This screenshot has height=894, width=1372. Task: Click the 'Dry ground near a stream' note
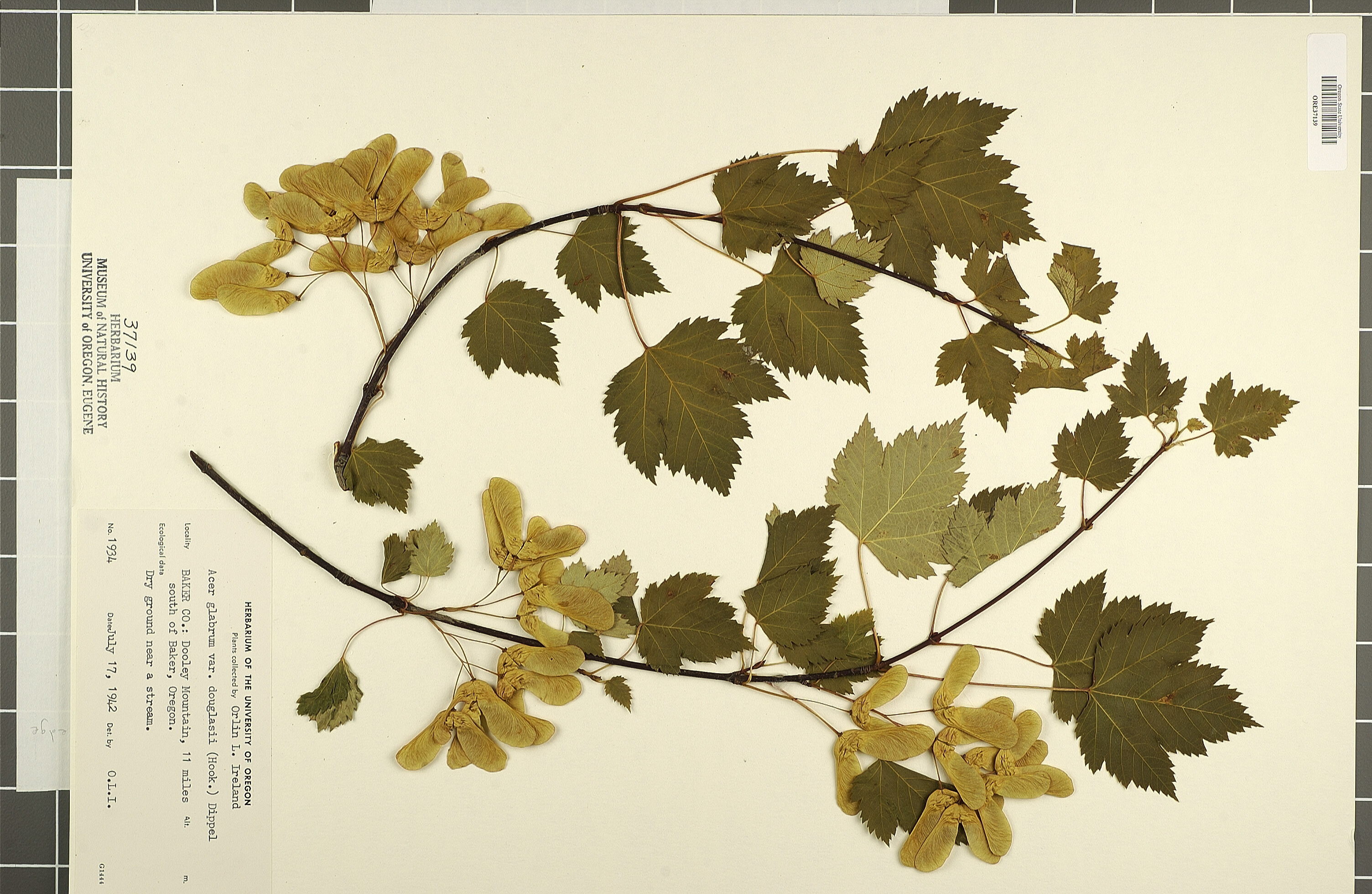(x=150, y=650)
